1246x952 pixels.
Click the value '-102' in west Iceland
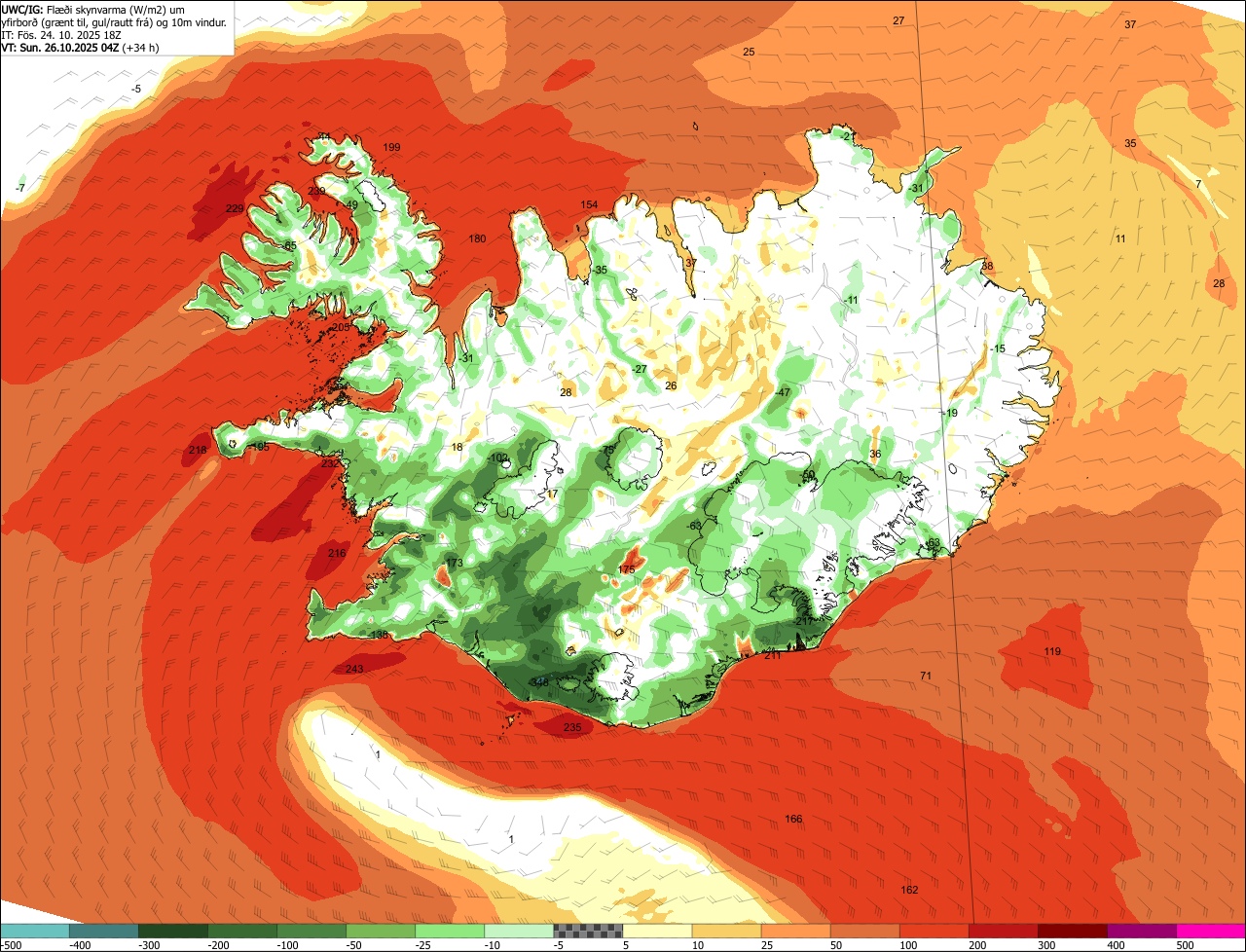(497, 458)
